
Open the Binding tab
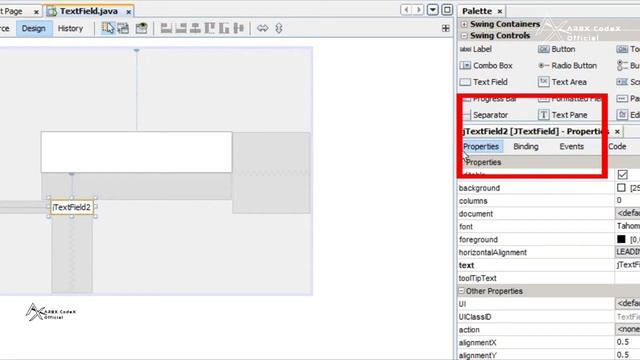[526, 147]
